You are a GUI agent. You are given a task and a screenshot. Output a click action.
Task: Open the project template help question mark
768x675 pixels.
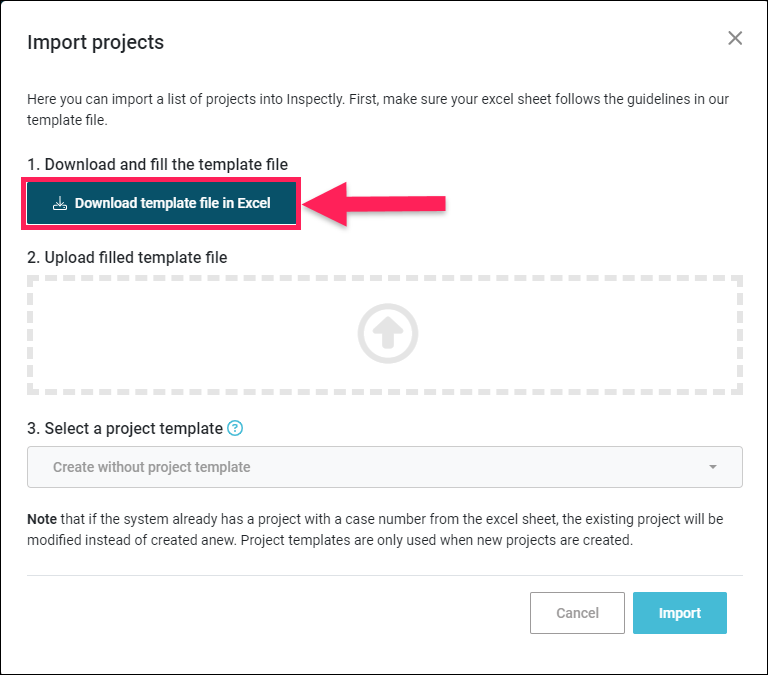point(235,428)
